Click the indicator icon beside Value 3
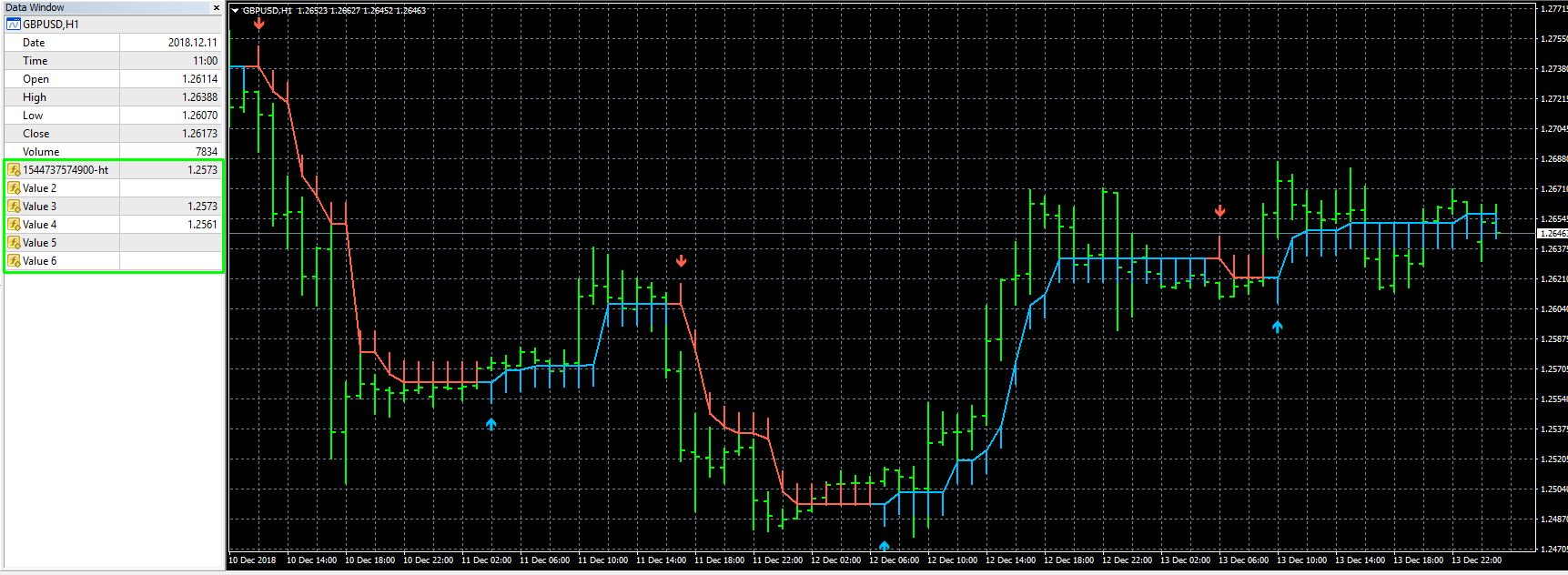The height and width of the screenshot is (575, 1568). pos(14,207)
